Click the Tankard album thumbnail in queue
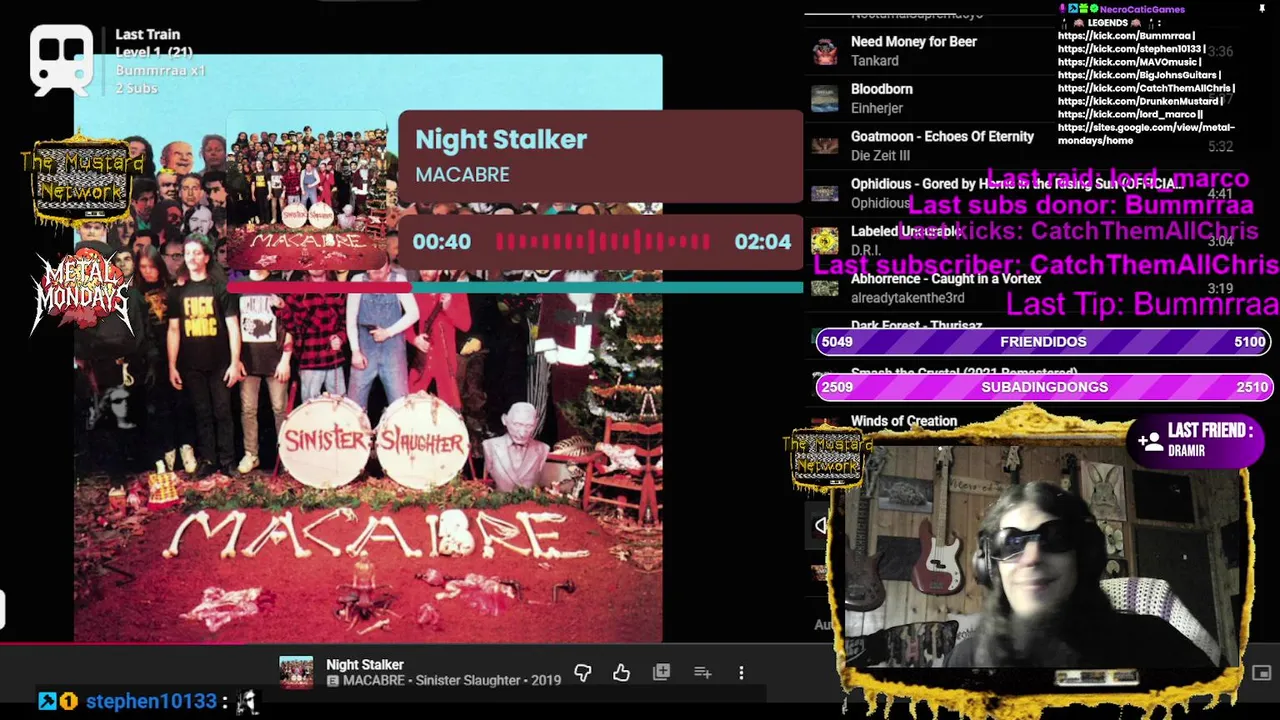 825,51
